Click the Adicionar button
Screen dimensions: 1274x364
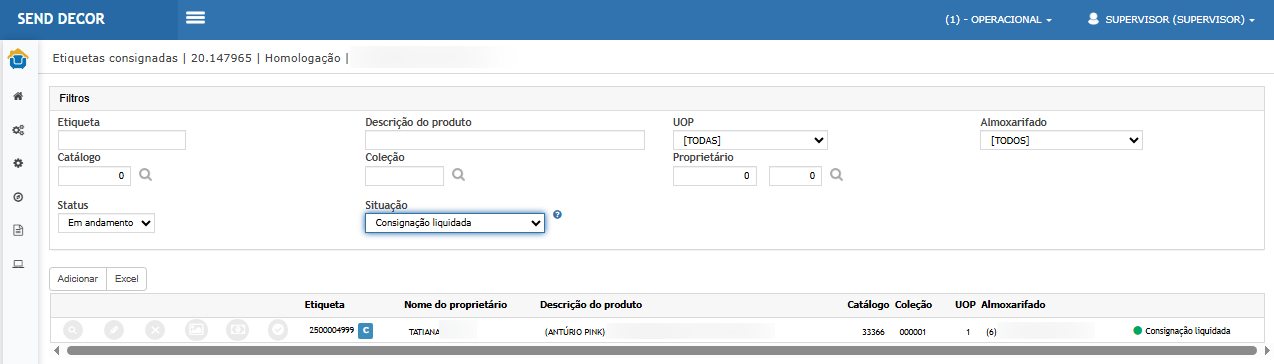(x=78, y=279)
